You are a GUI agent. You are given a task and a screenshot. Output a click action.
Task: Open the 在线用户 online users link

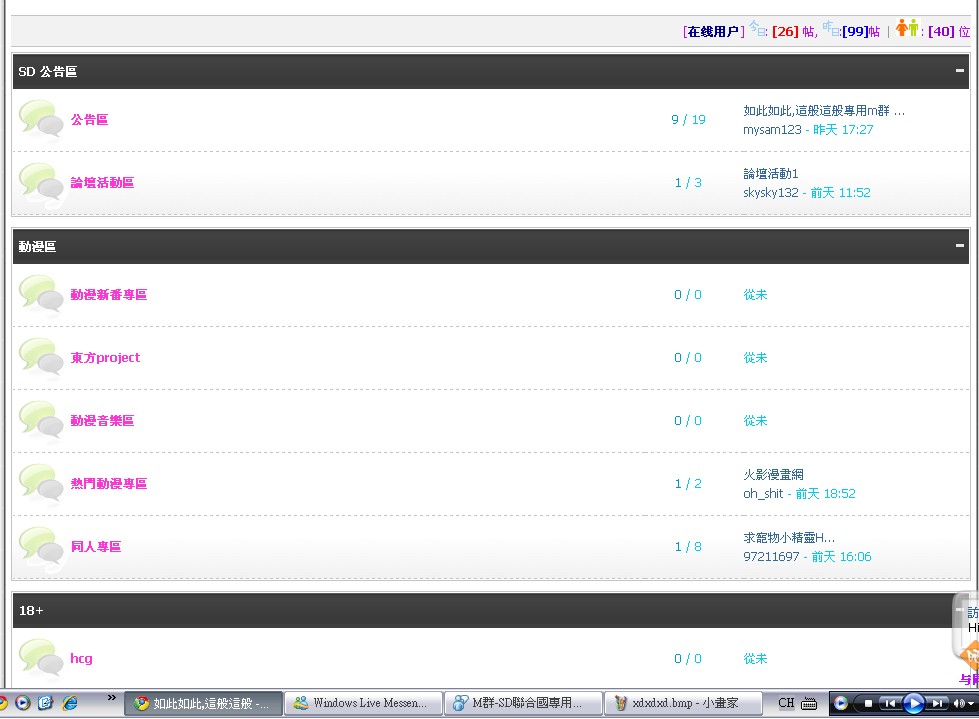[x=713, y=31]
